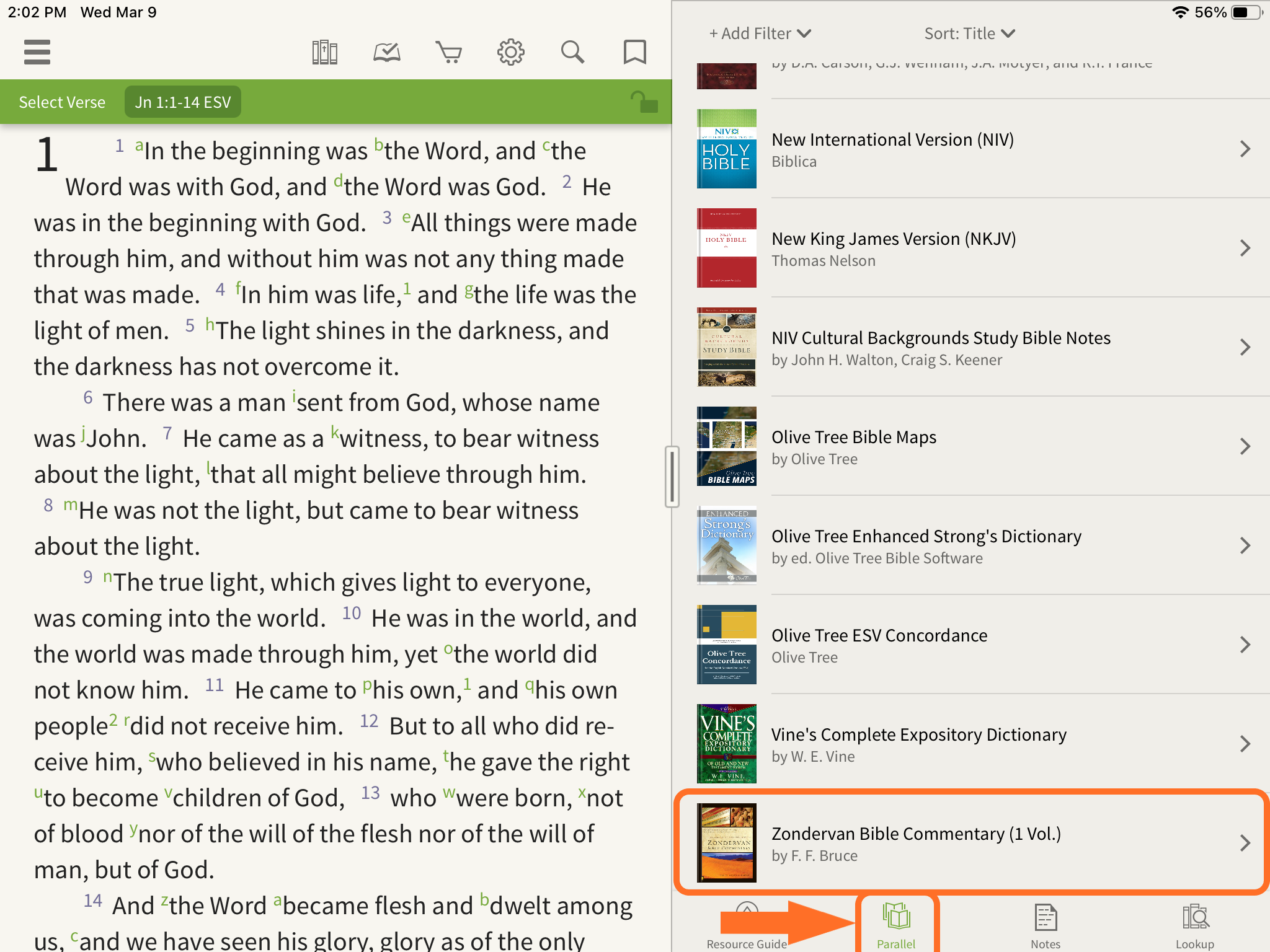This screenshot has height=952, width=1270.
Task: Tap the battery status indicator
Action: click(1245, 12)
